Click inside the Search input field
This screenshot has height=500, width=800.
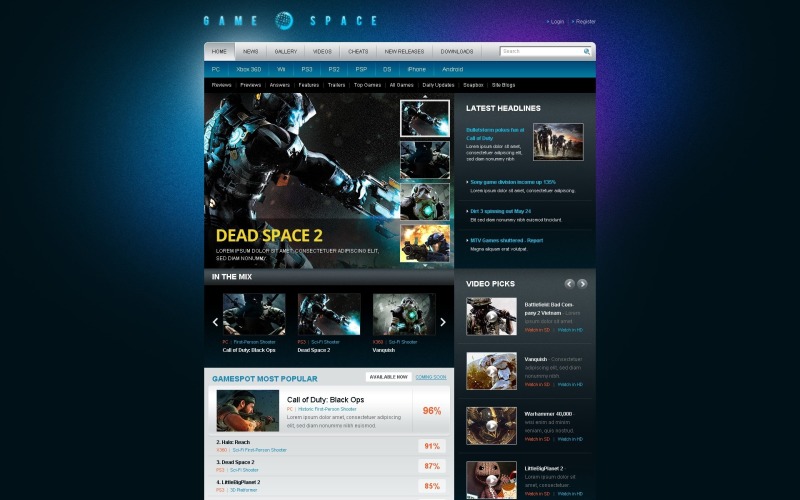[540, 51]
